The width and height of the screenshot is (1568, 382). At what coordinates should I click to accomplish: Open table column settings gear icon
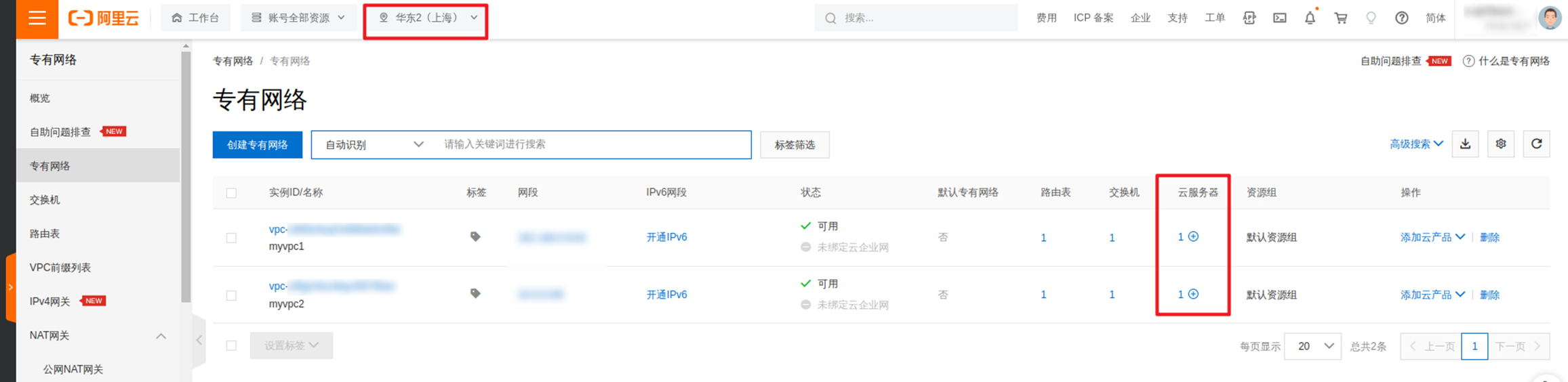click(1501, 144)
